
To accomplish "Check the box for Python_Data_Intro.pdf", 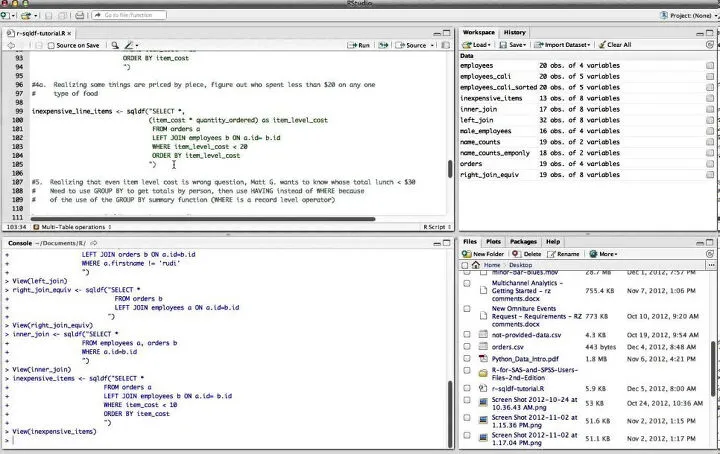I will (467, 359).
